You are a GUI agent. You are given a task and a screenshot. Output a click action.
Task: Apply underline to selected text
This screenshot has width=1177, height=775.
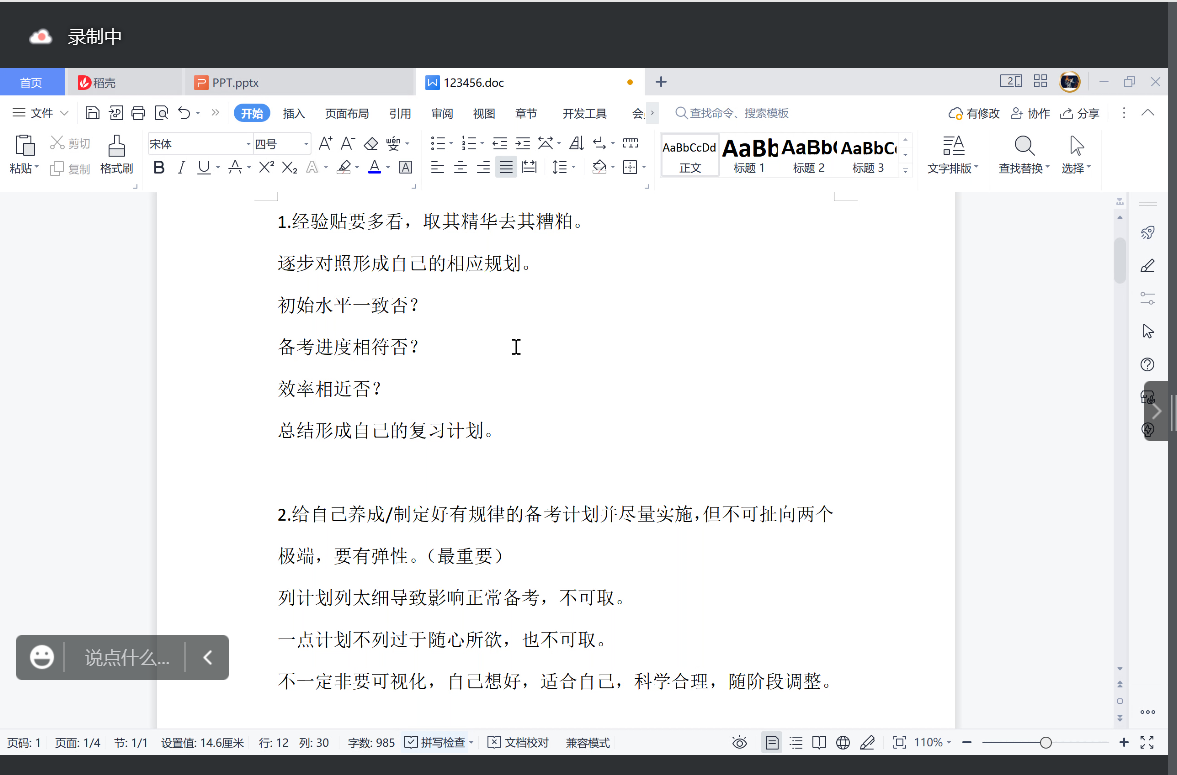point(204,167)
